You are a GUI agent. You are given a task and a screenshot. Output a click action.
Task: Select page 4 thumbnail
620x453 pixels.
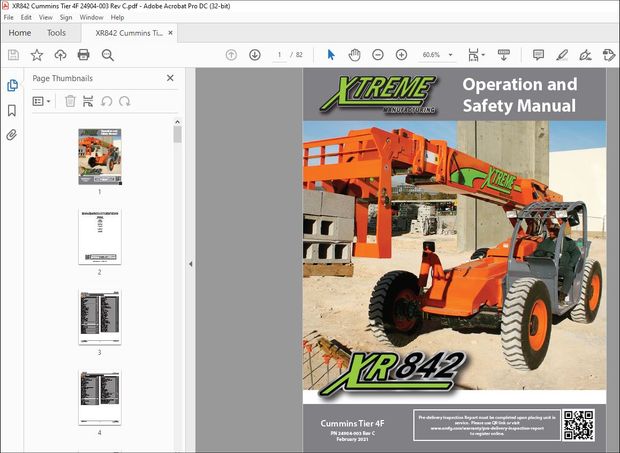(100, 398)
